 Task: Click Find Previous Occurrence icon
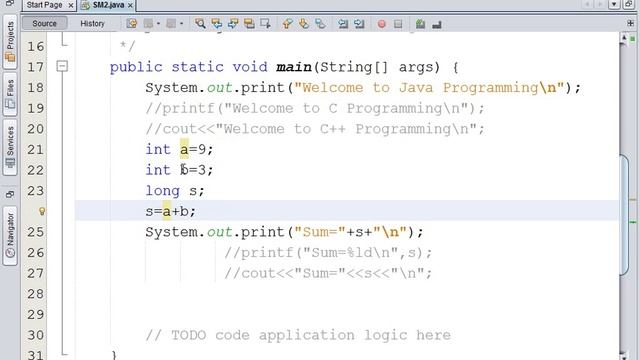(x=216, y=24)
